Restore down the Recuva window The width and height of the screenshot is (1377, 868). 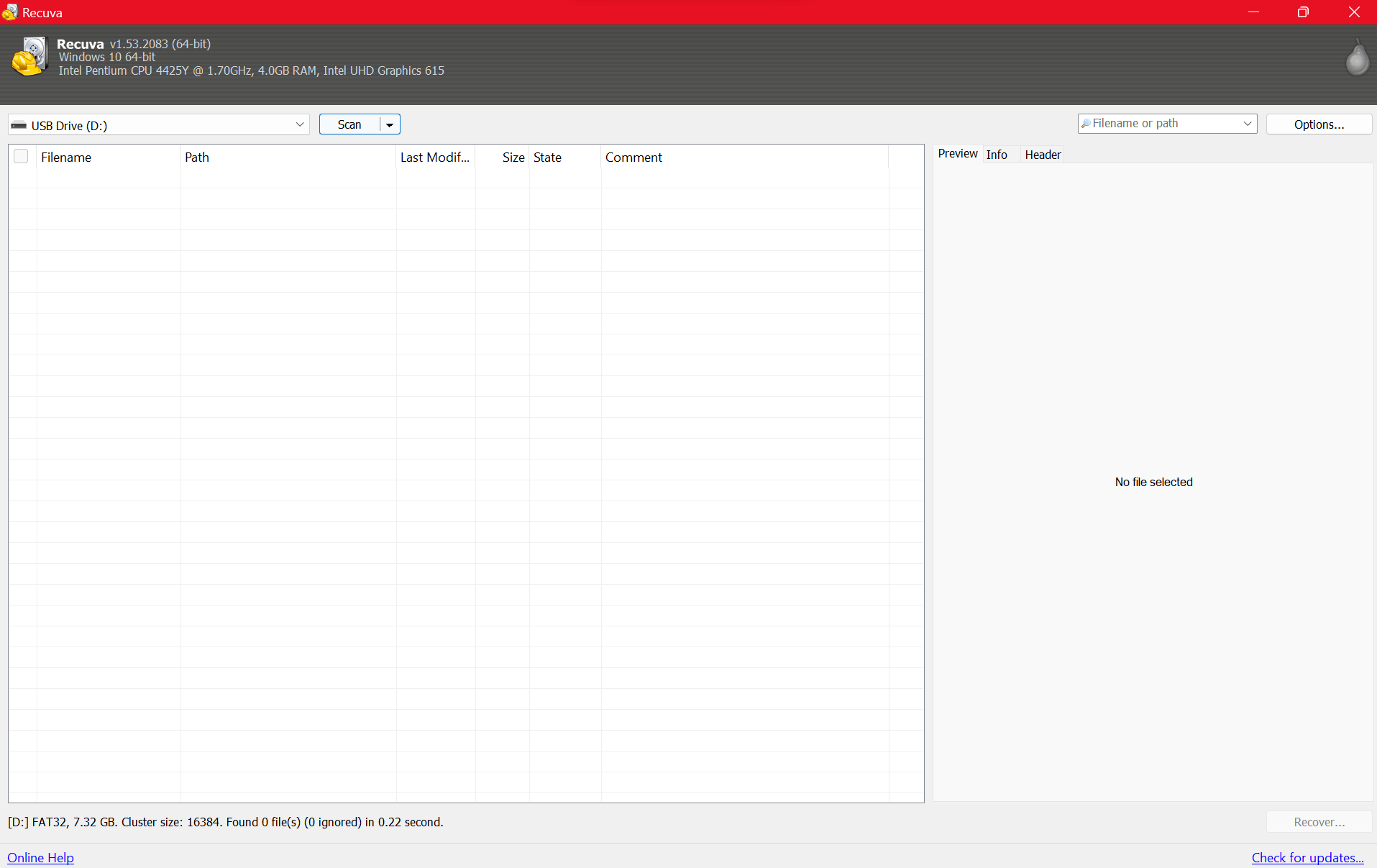(x=1303, y=12)
